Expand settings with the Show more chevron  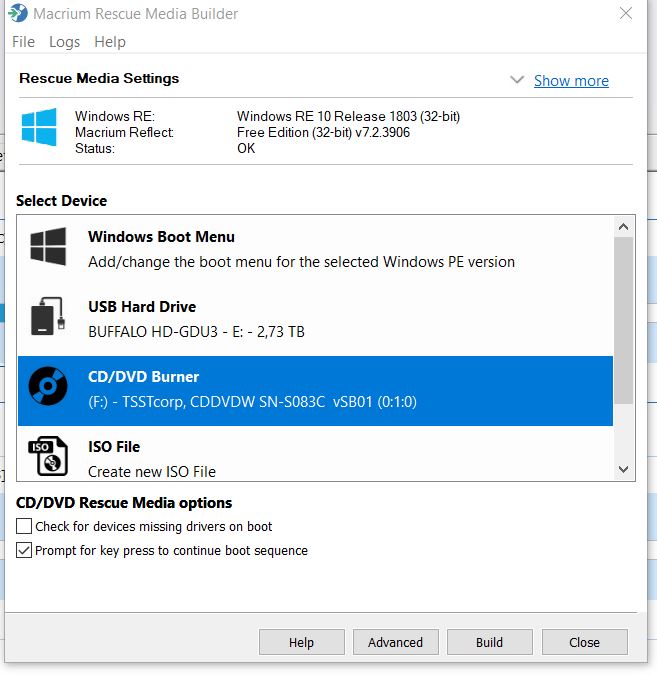[x=517, y=80]
